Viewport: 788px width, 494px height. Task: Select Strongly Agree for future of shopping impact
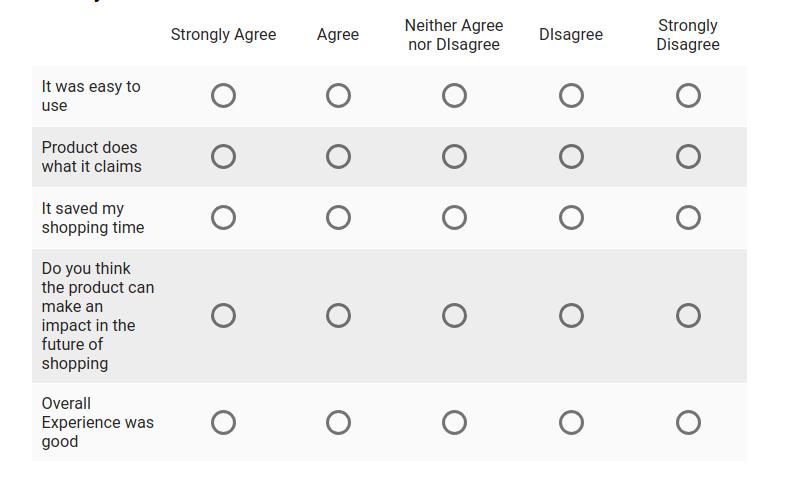pyautogui.click(x=223, y=315)
